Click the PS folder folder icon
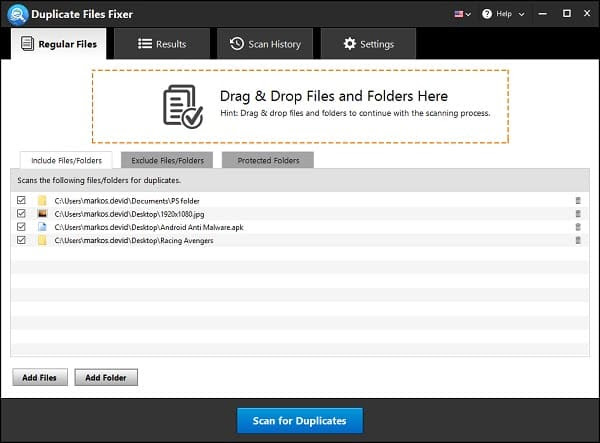This screenshot has height=443, width=600. pos(42,200)
